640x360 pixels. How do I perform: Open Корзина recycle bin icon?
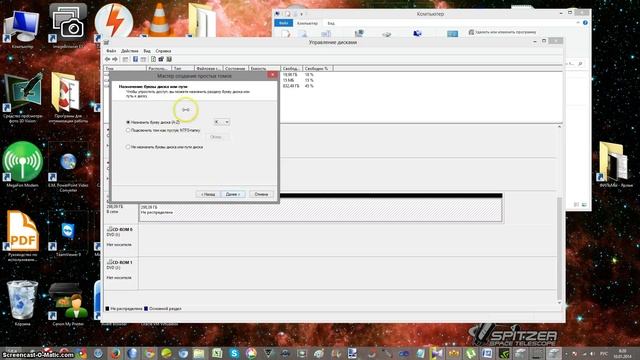[x=22, y=303]
